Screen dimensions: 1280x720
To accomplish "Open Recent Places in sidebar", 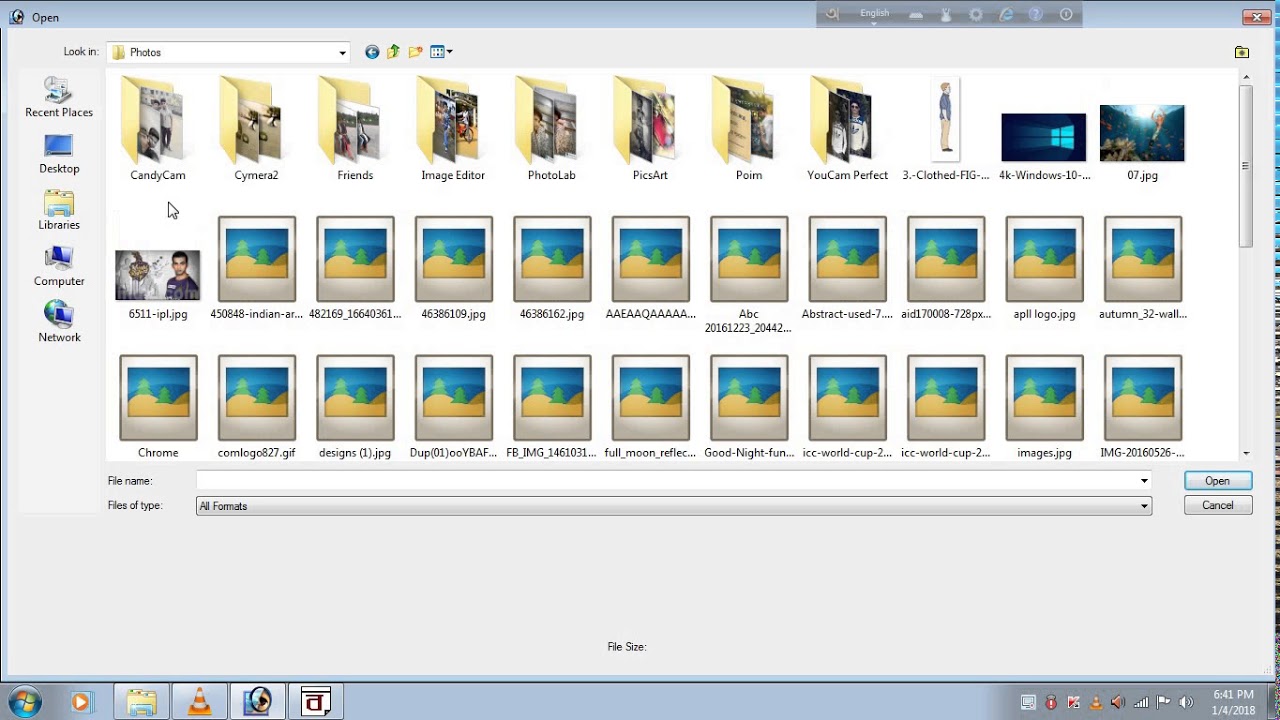I will pyautogui.click(x=59, y=97).
